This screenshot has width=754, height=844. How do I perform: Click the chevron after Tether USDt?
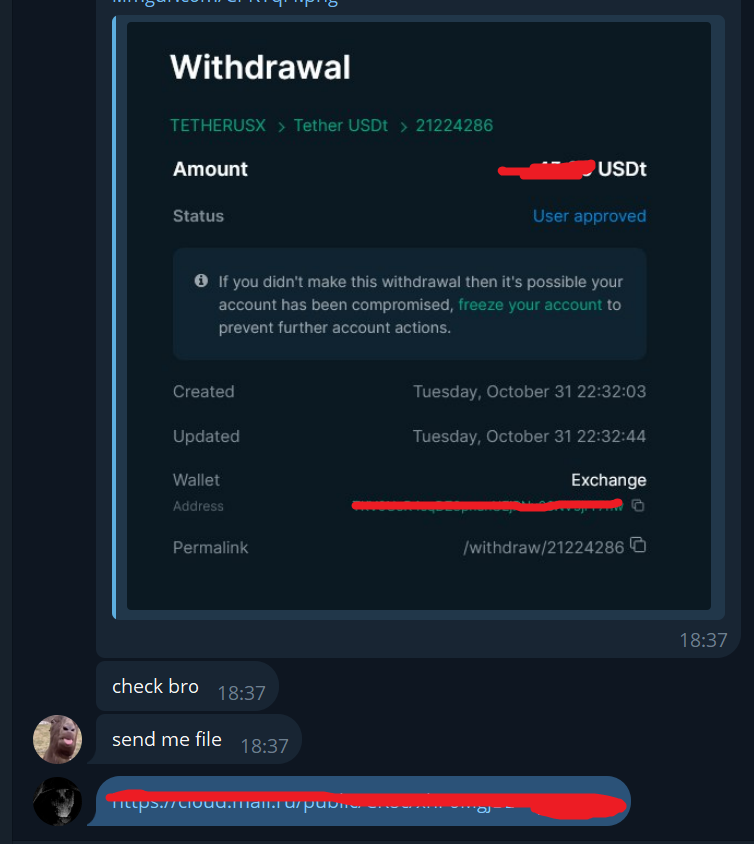(404, 127)
